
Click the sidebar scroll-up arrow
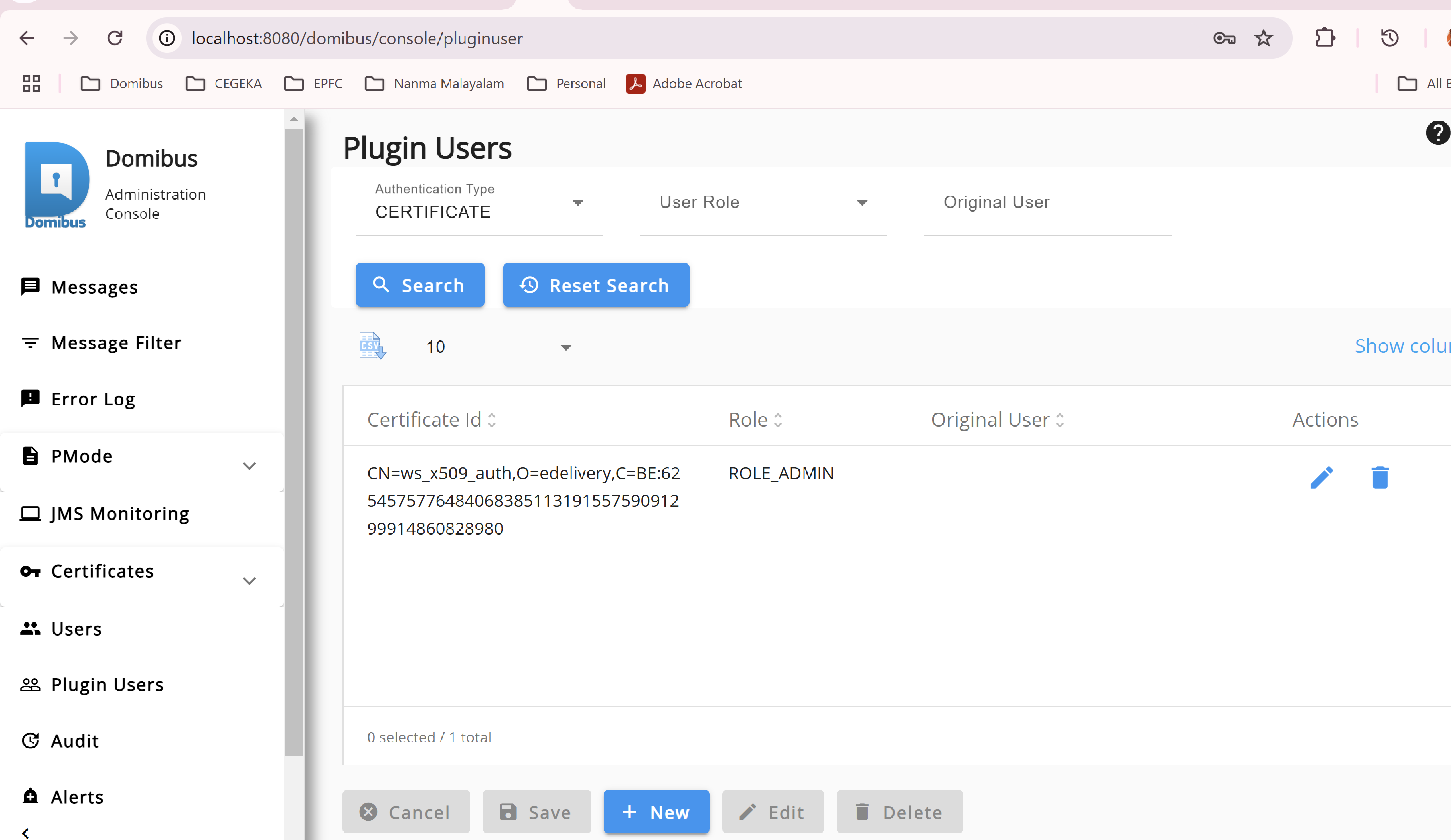point(294,119)
